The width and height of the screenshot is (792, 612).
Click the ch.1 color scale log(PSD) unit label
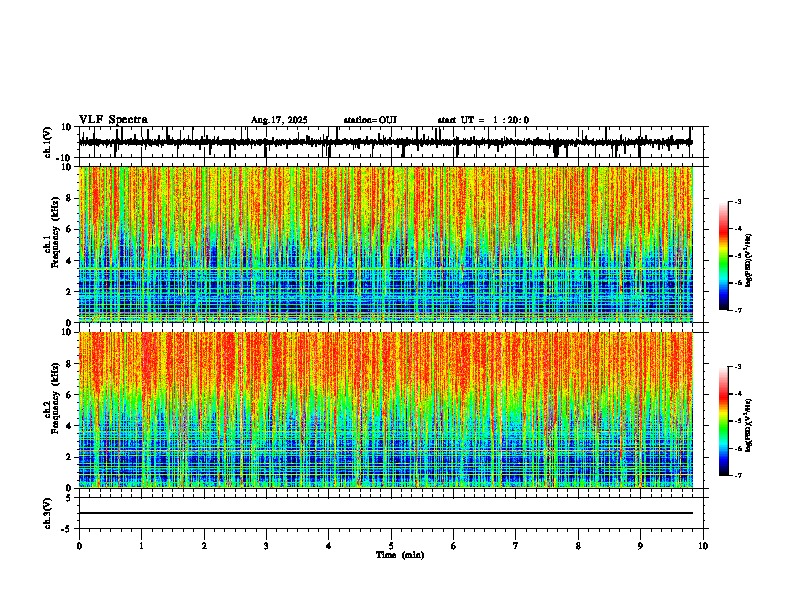(x=748, y=260)
